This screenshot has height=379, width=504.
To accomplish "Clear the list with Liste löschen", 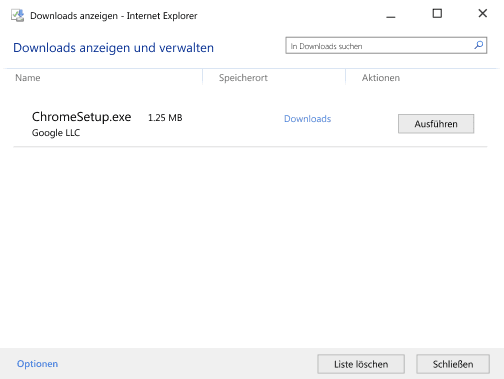I will coord(361,364).
